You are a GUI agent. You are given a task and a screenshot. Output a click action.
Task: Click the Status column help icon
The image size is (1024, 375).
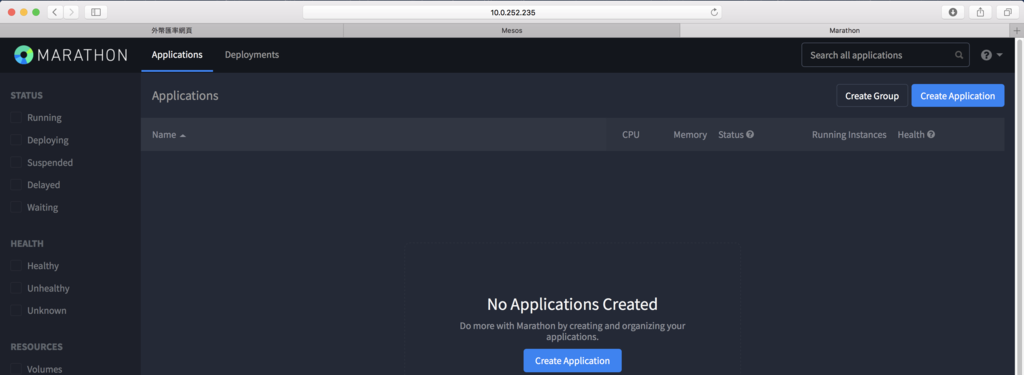[750, 135]
